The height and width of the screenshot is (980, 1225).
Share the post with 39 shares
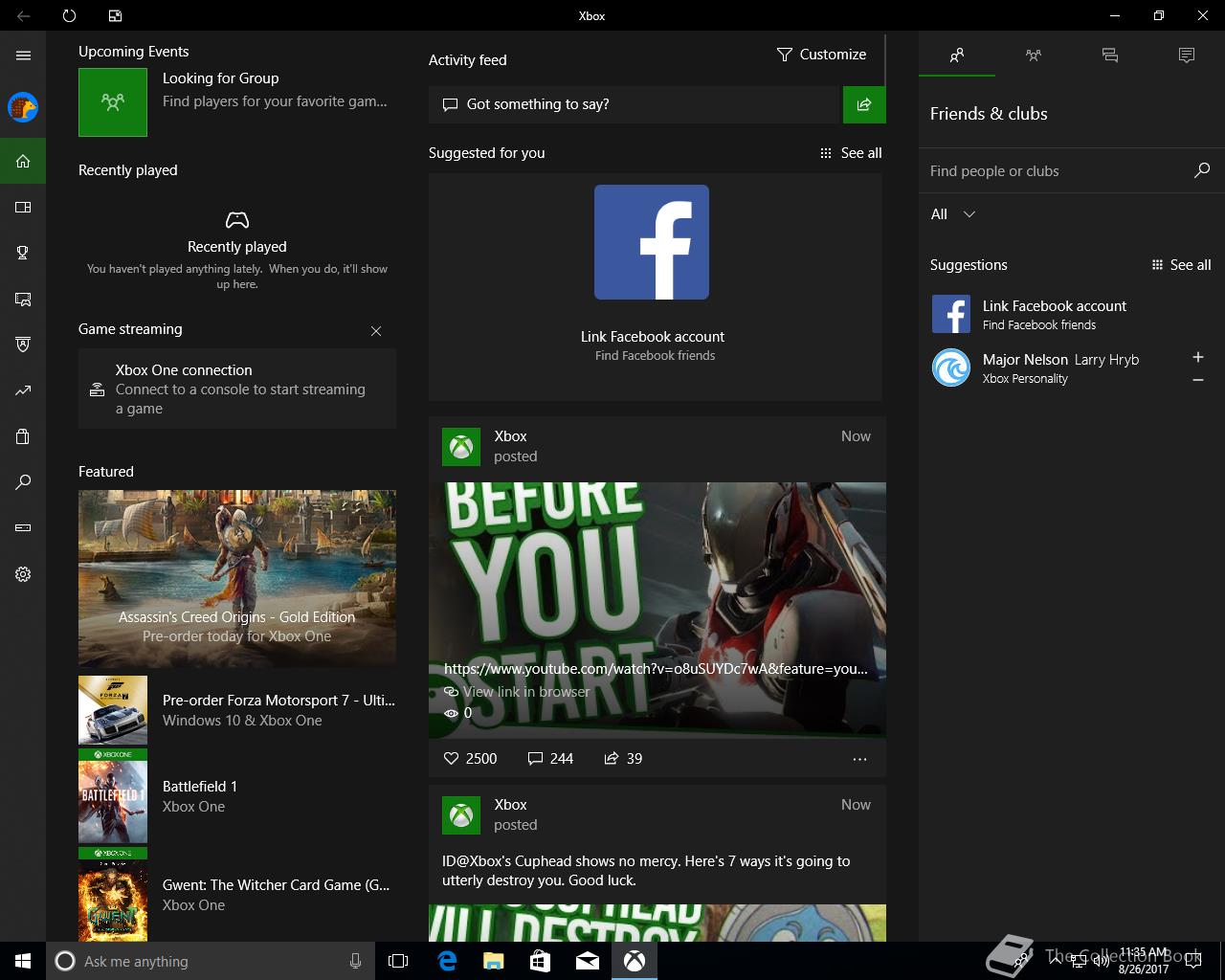tap(623, 758)
